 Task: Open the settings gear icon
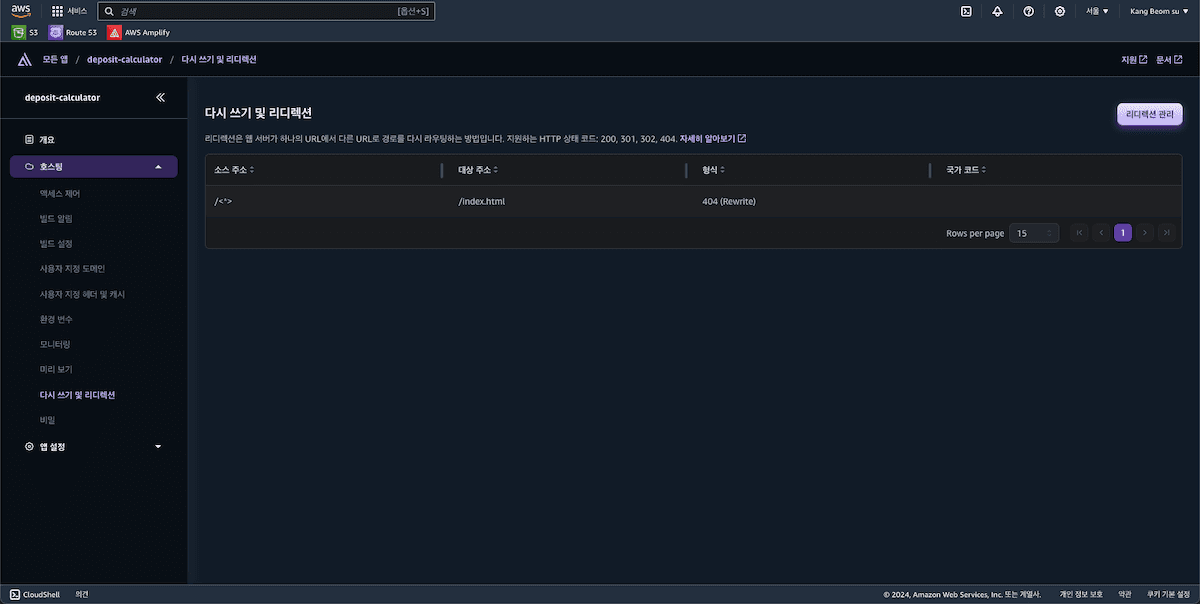click(1060, 11)
